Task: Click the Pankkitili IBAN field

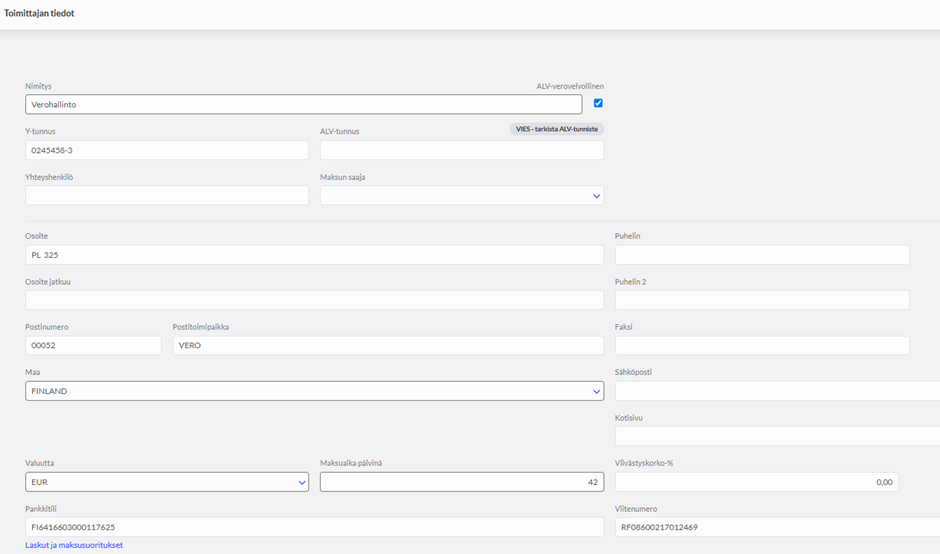Action: [x=314, y=527]
